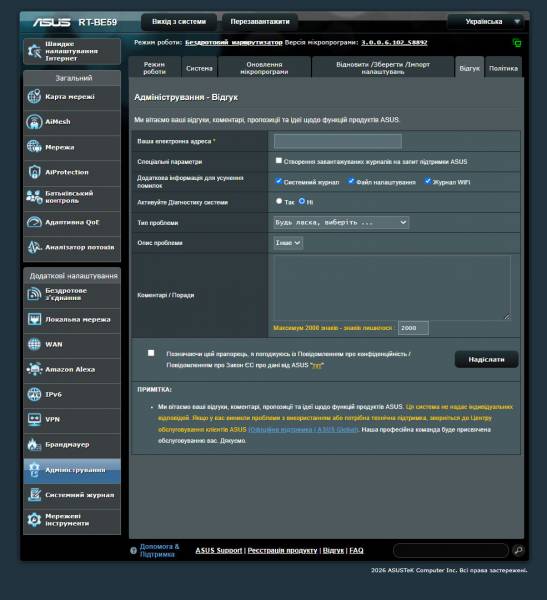Viewport: 547px width, 600px height.
Task: Open the AiProtection shield icon
Action: (34, 172)
